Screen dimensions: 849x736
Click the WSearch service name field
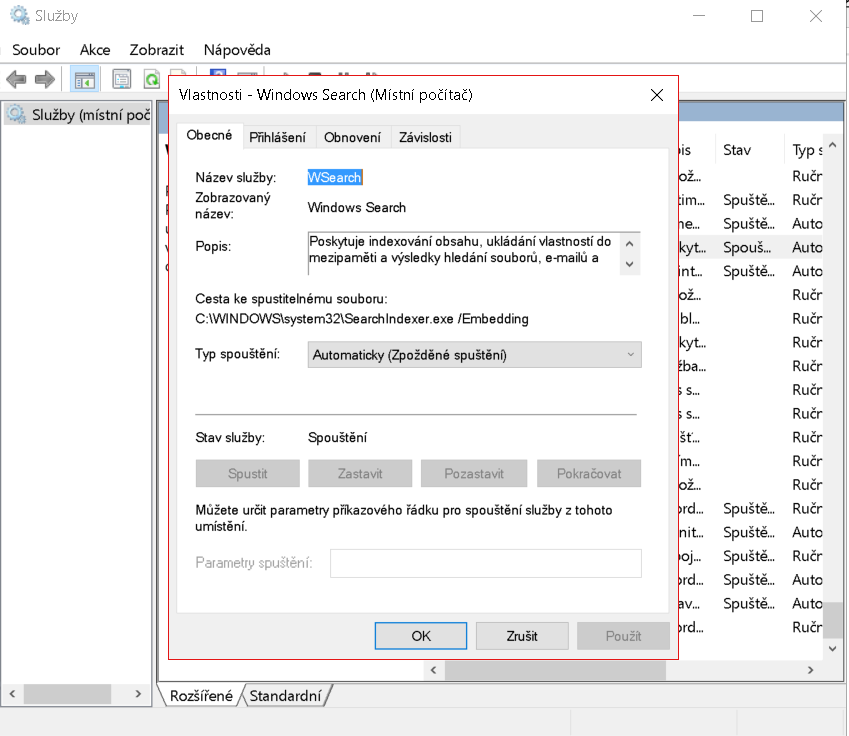(x=335, y=177)
